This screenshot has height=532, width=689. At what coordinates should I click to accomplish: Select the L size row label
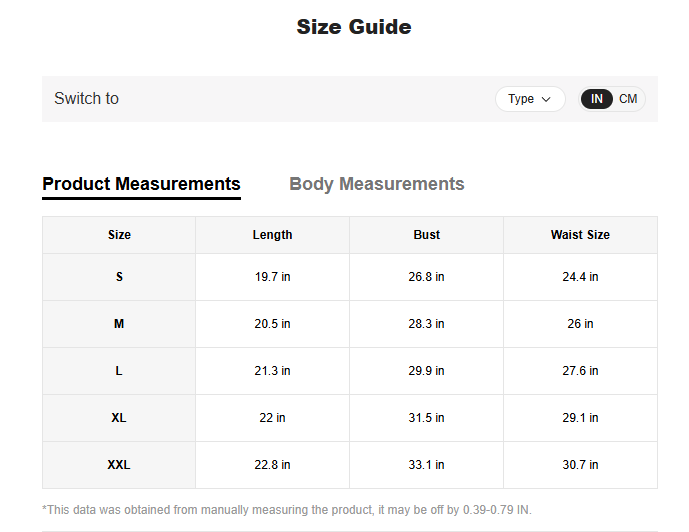pyautogui.click(x=119, y=371)
